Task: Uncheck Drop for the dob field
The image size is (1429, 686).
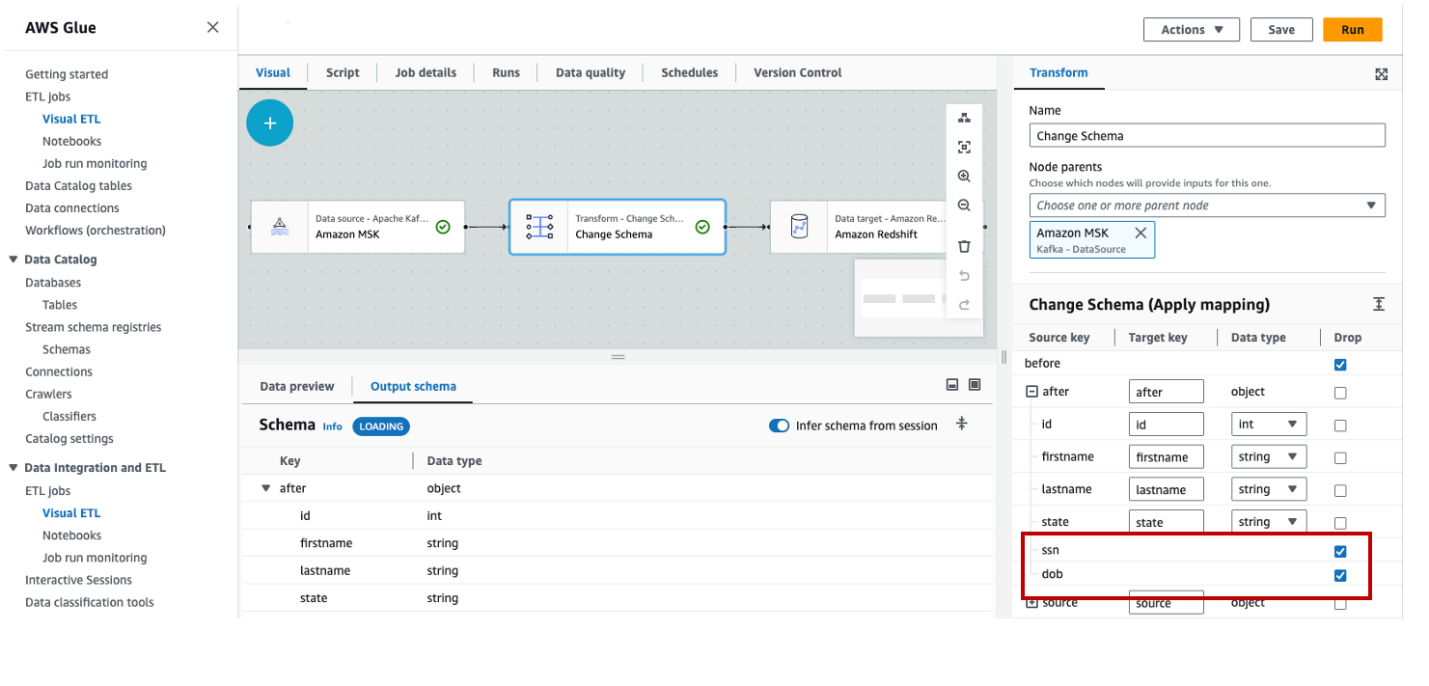Action: point(1340,575)
